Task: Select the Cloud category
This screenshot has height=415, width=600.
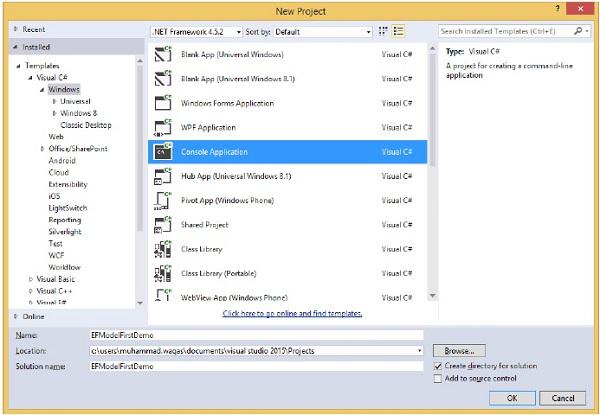Action: click(59, 173)
